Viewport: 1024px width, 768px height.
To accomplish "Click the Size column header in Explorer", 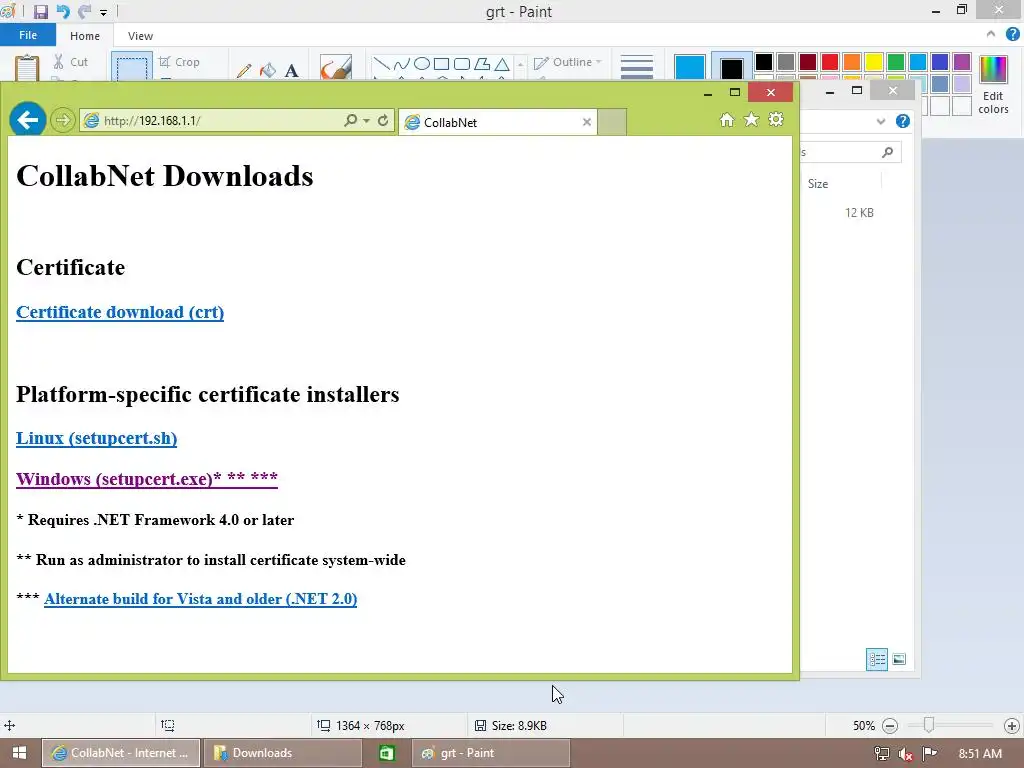I will (x=818, y=184).
